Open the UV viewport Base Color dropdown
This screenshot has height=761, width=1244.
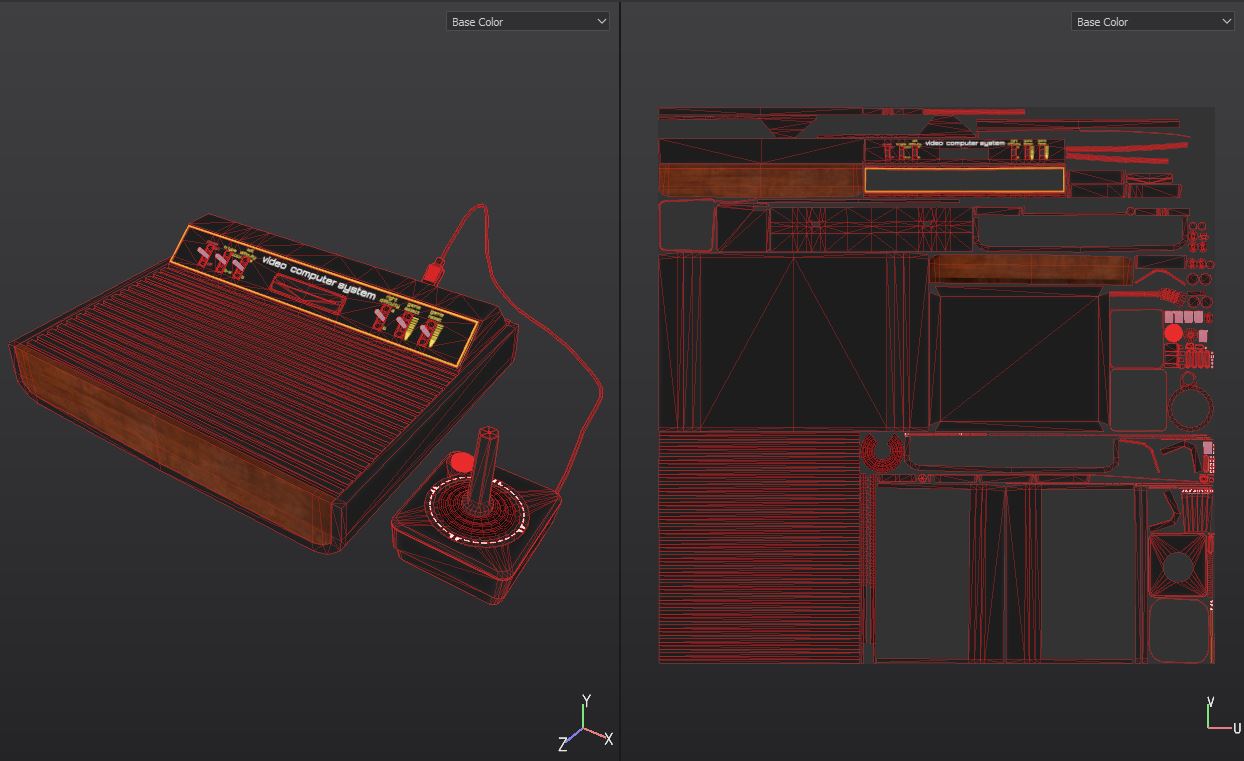click(1152, 21)
